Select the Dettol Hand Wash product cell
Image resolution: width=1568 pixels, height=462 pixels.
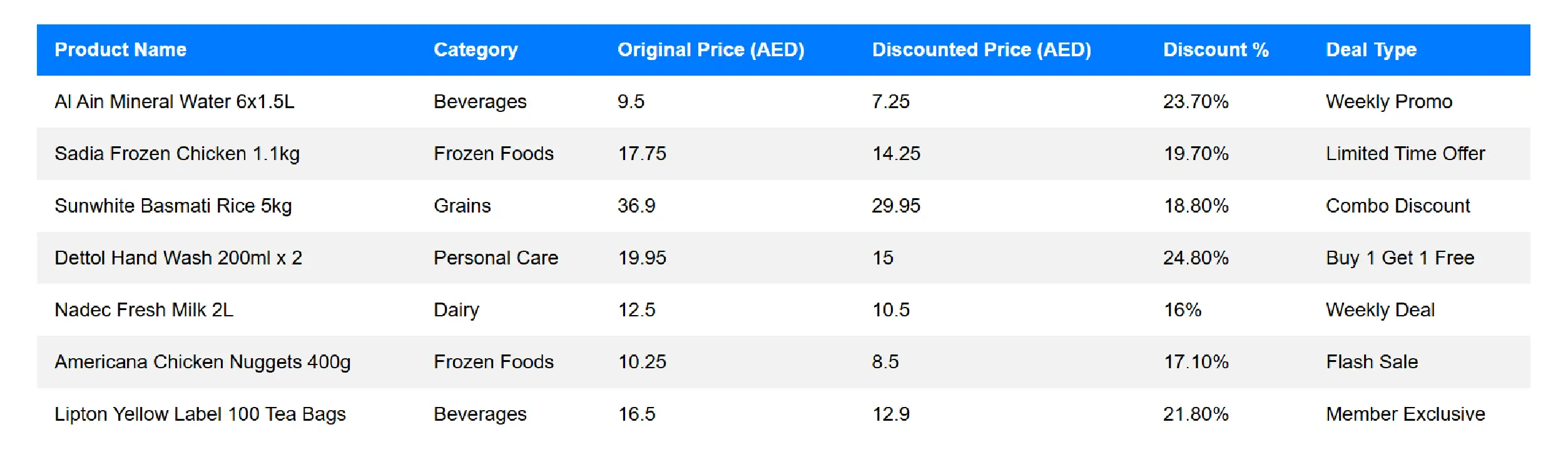(x=178, y=258)
